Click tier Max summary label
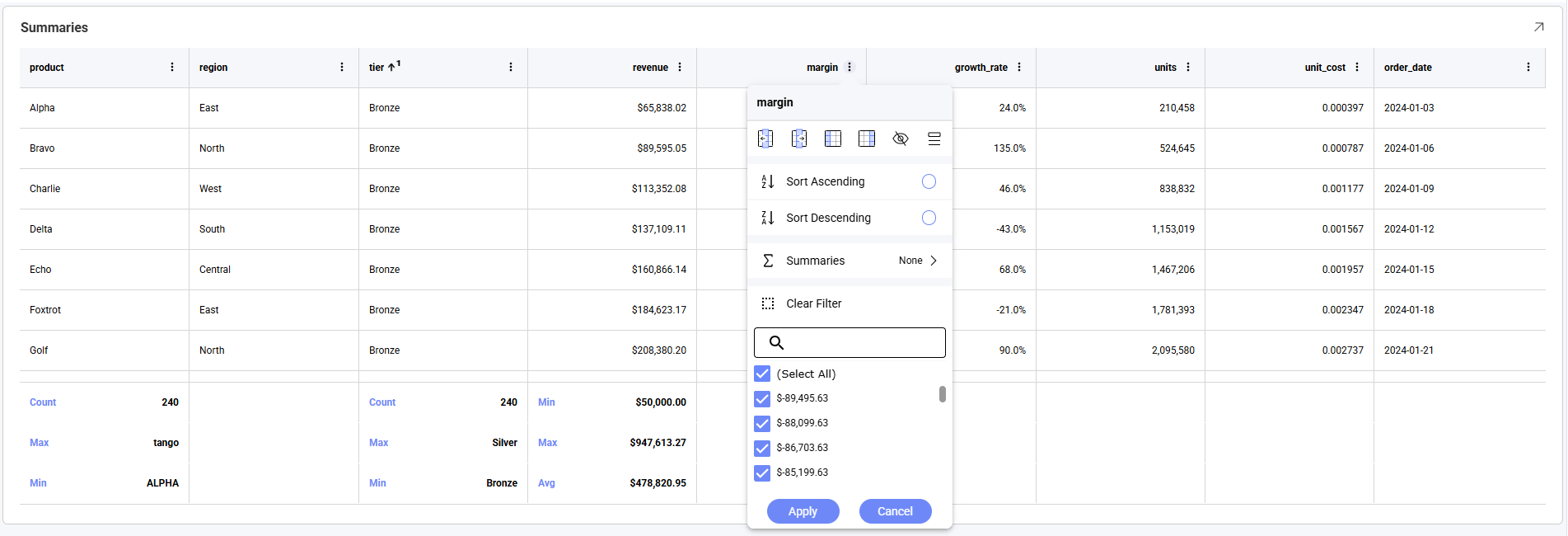Screen dimensions: 1568x536 point(378,443)
